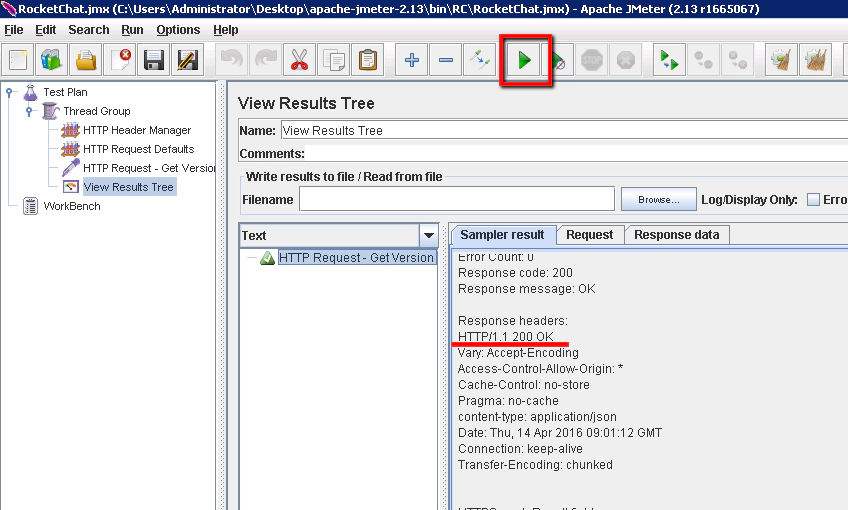Click 'content-type: application/json' line
This screenshot has height=510, width=848.
coord(537,416)
